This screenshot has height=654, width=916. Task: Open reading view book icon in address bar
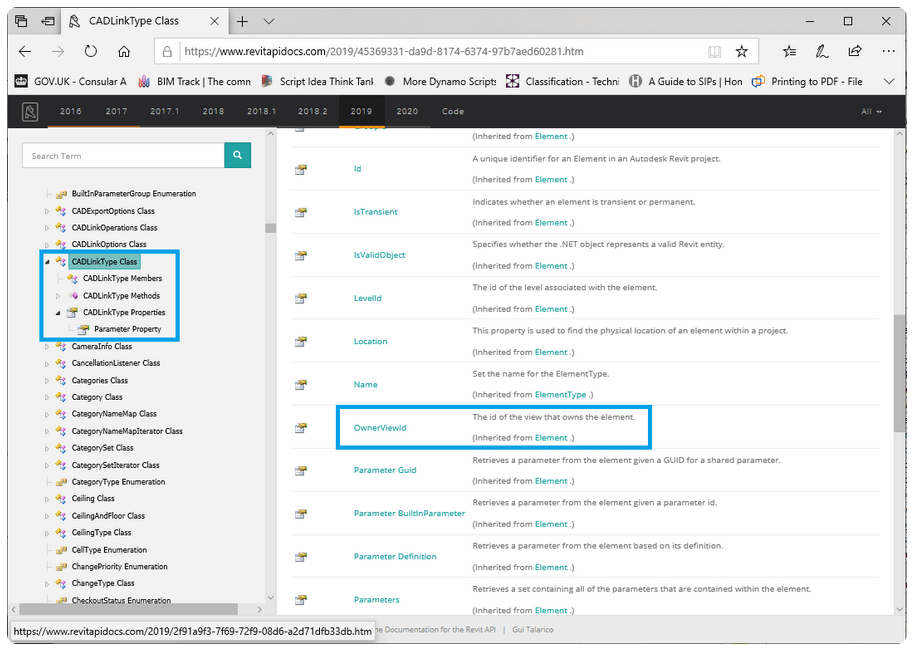714,51
